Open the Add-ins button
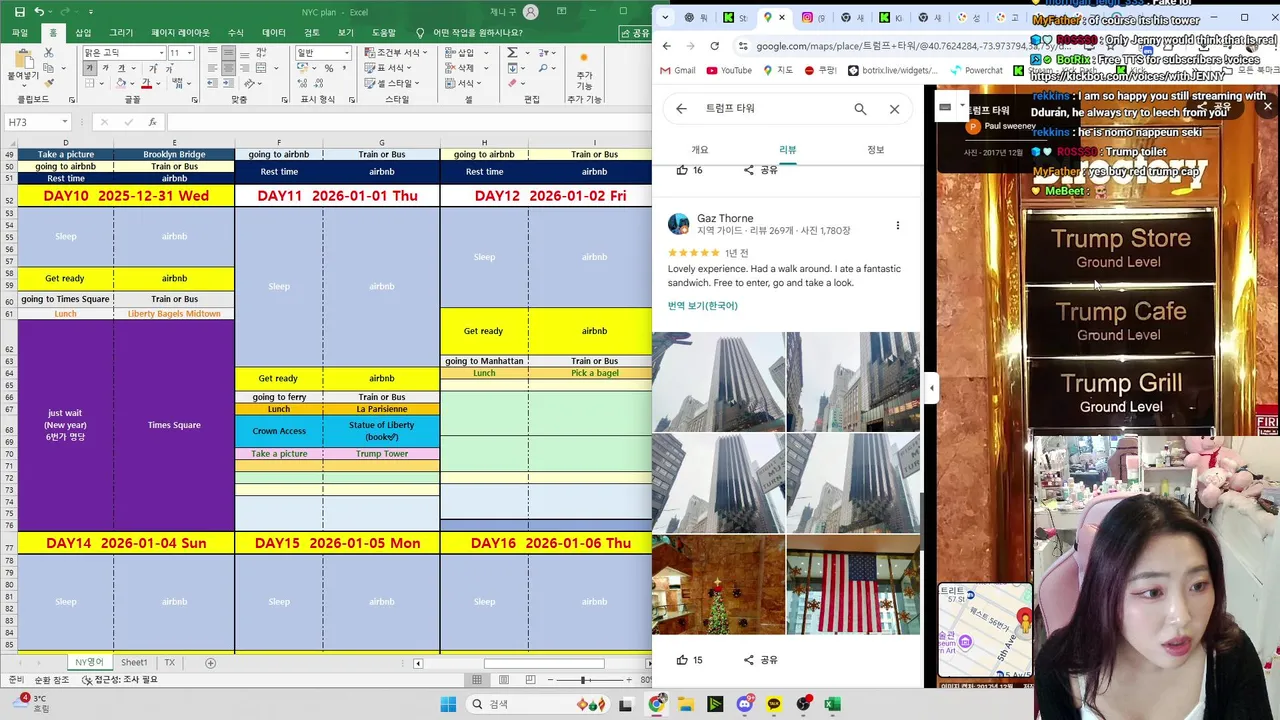Viewport: 1280px width, 720px height. tap(585, 70)
